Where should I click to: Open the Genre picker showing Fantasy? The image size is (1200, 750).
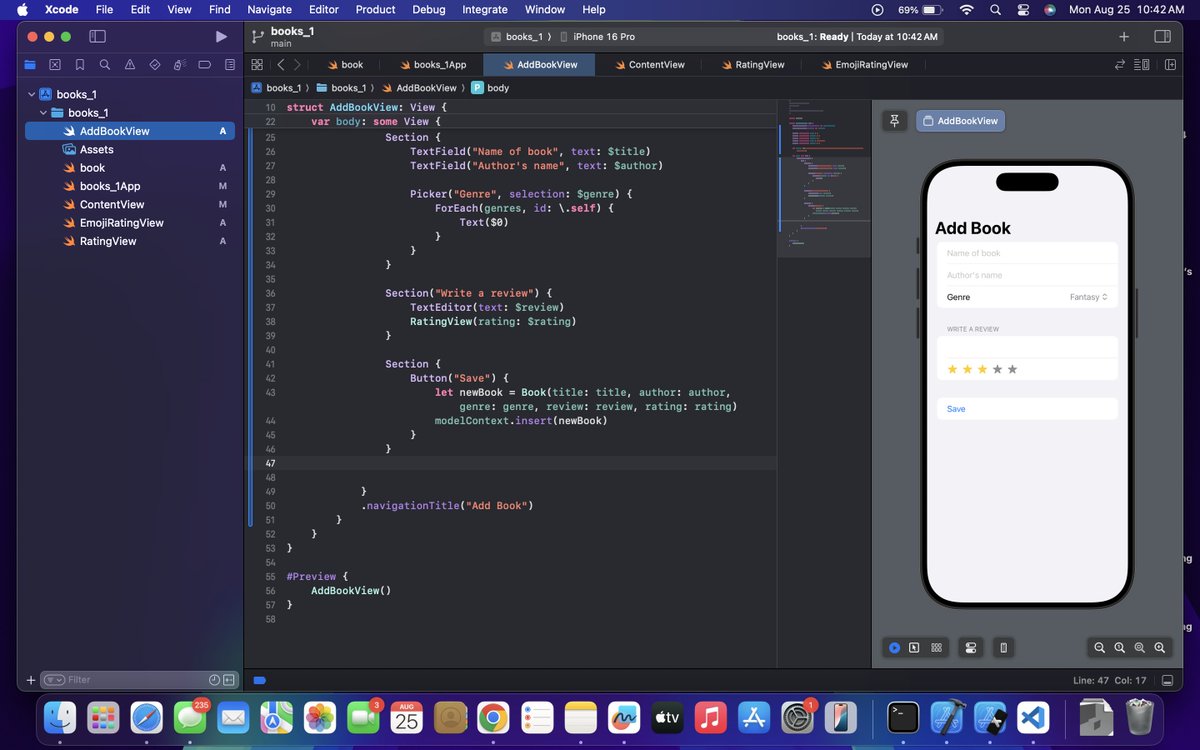[1089, 297]
